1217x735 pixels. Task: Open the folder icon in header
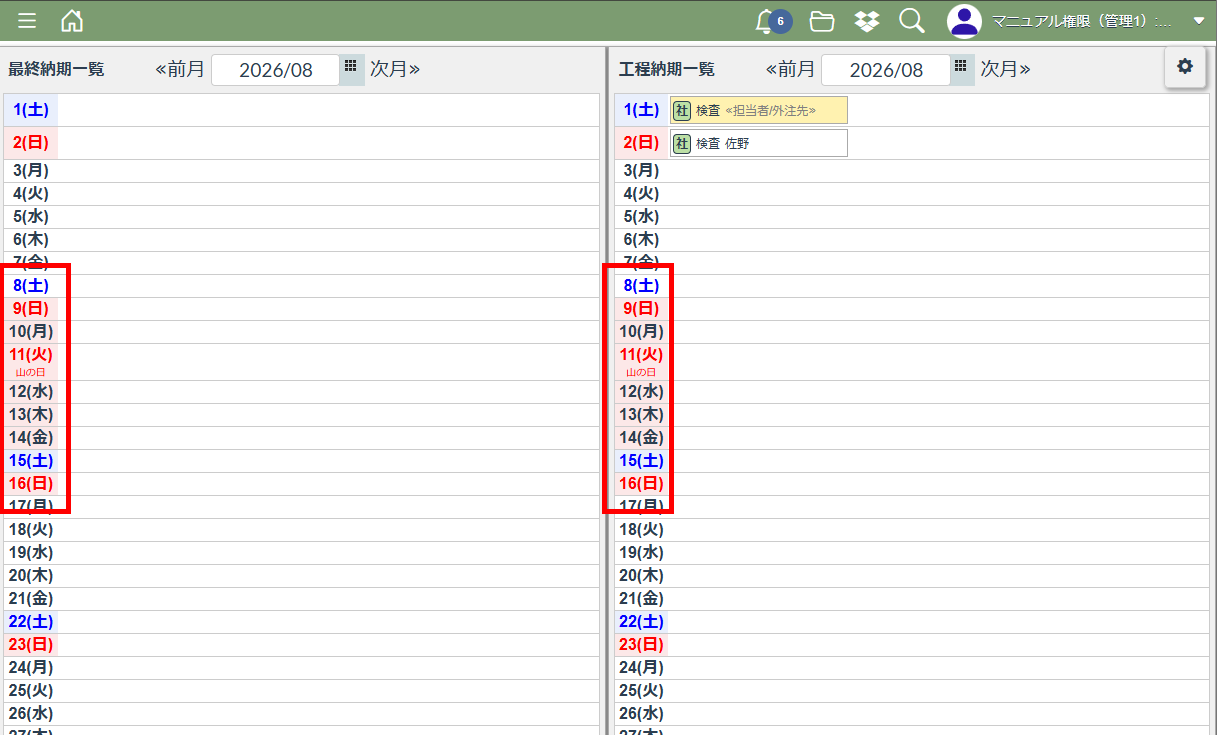(822, 21)
